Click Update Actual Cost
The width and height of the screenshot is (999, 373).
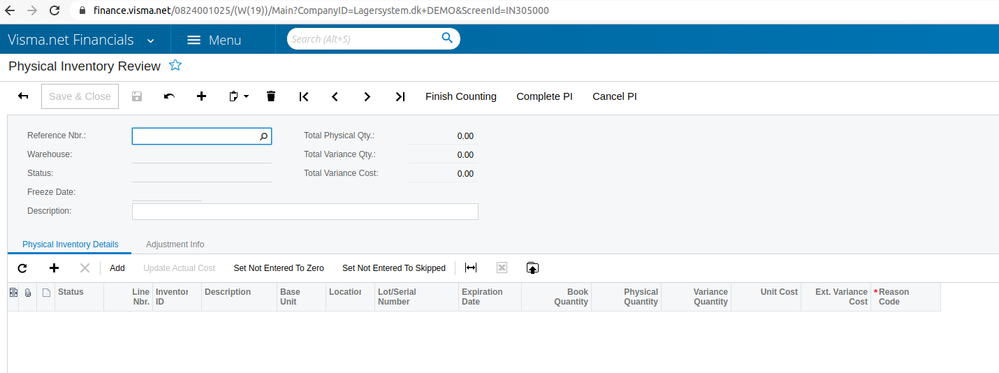(179, 268)
